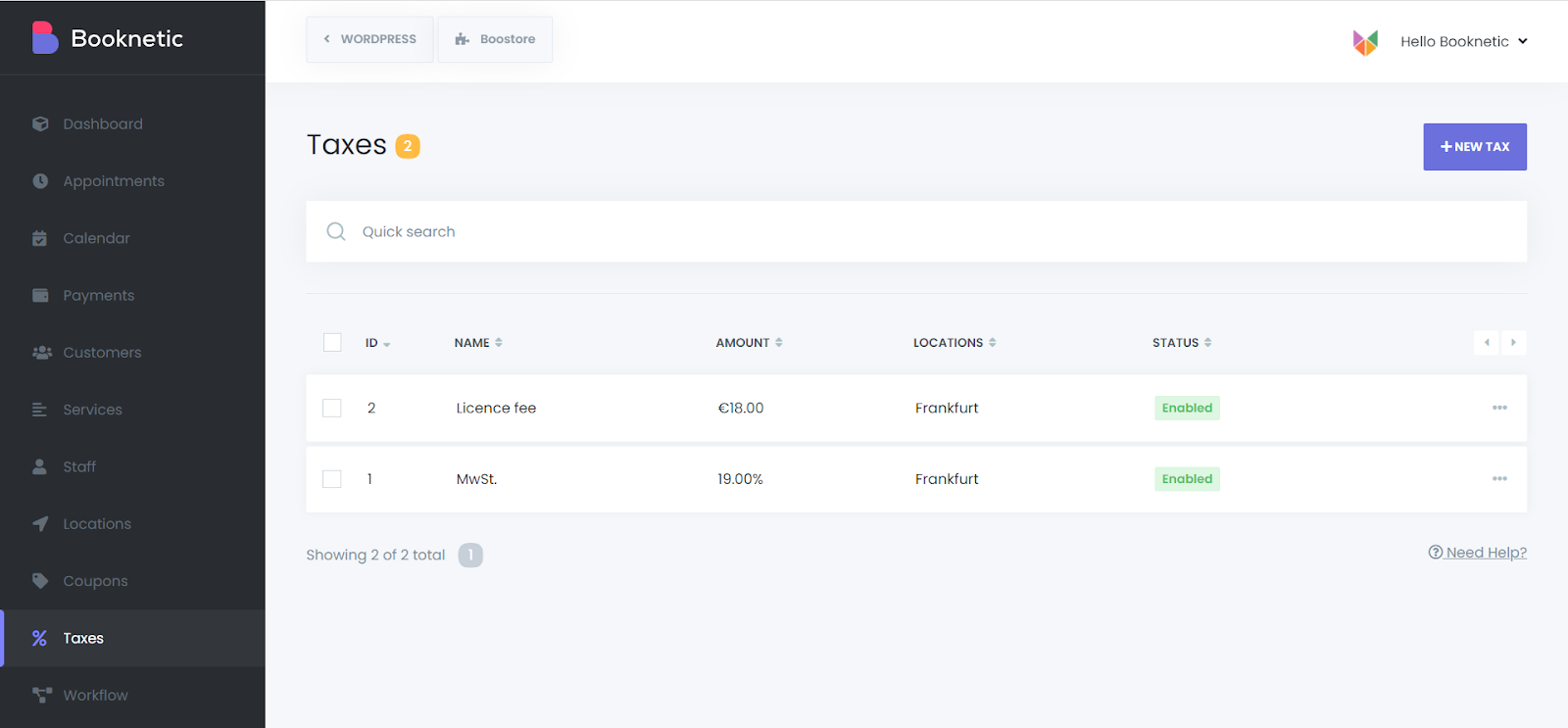
Task: Toggle the select-all checkbox in table header
Action: [332, 342]
